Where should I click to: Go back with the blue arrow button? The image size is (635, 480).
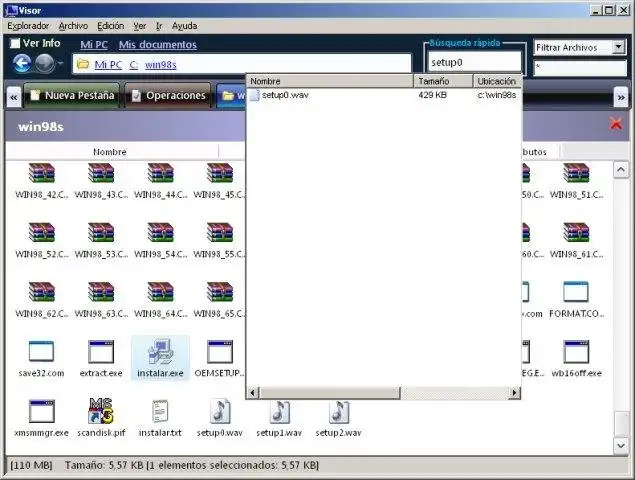[22, 64]
